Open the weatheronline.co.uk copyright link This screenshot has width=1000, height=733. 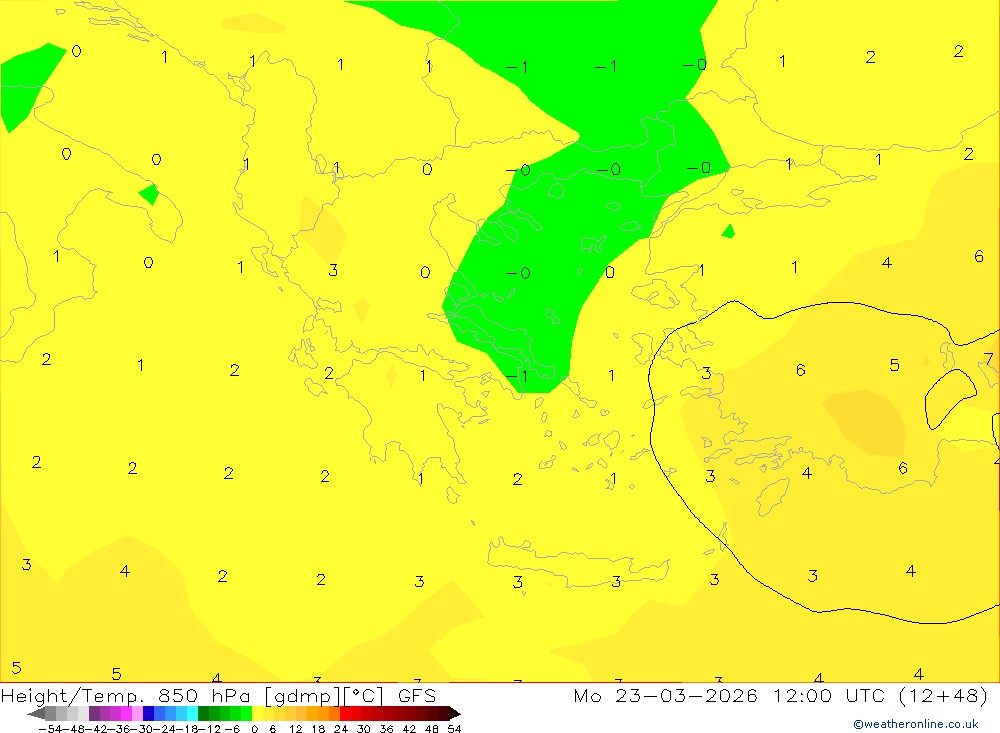915,724
